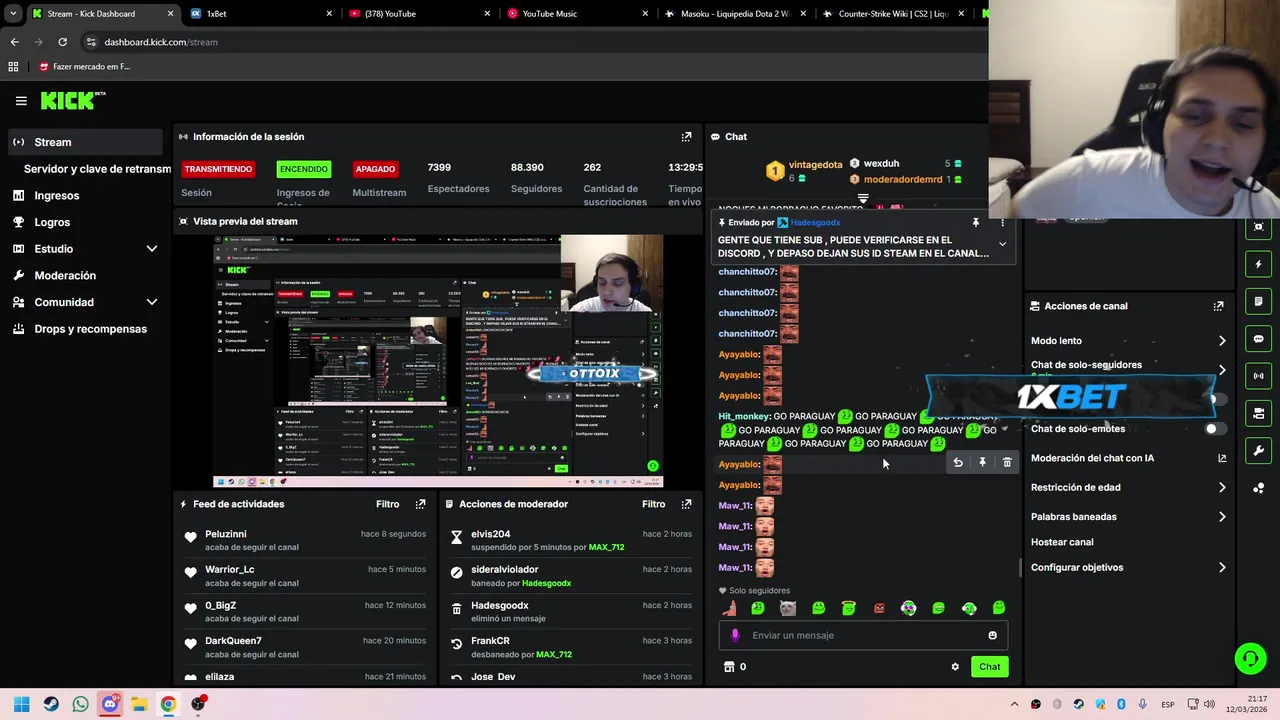
Task: Open WhatsApp from the taskbar
Action: pyautogui.click(x=80, y=704)
